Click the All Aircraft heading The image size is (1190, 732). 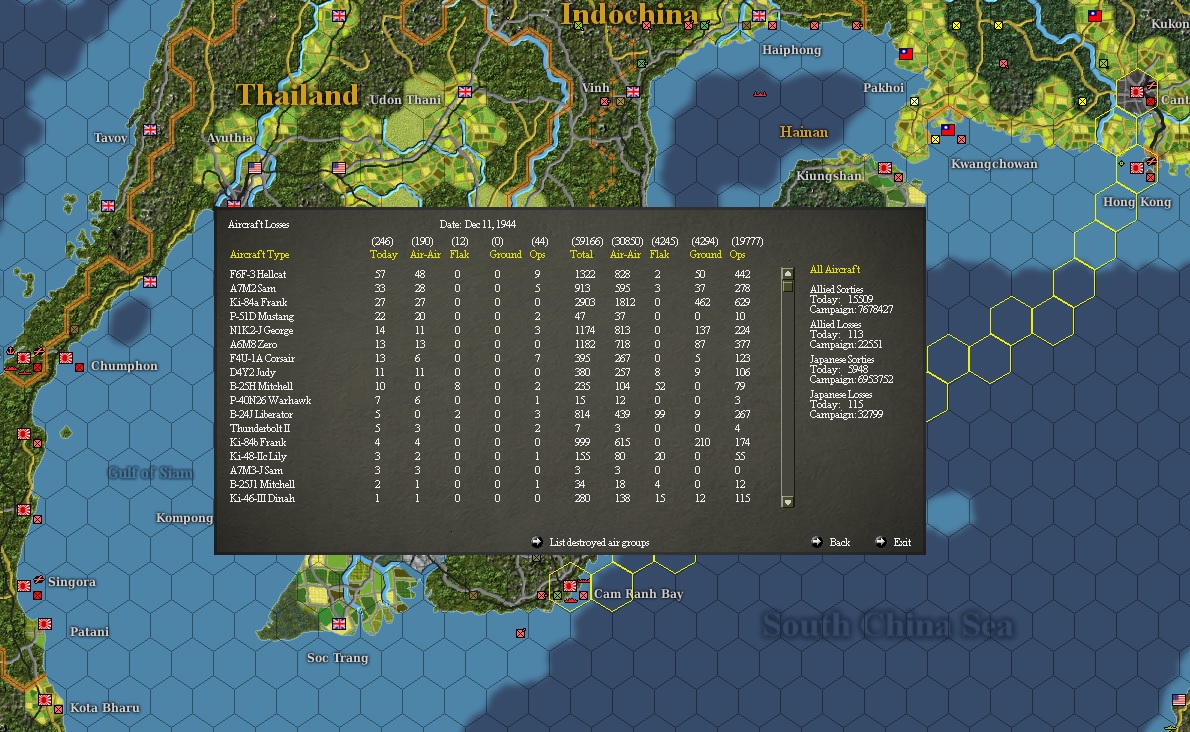(x=835, y=269)
